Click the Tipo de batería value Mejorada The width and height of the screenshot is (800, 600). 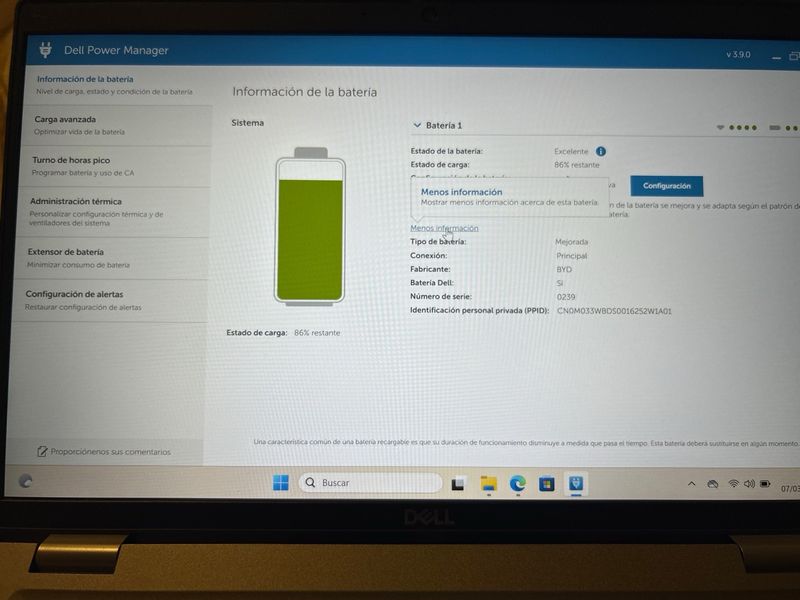pyautogui.click(x=571, y=242)
